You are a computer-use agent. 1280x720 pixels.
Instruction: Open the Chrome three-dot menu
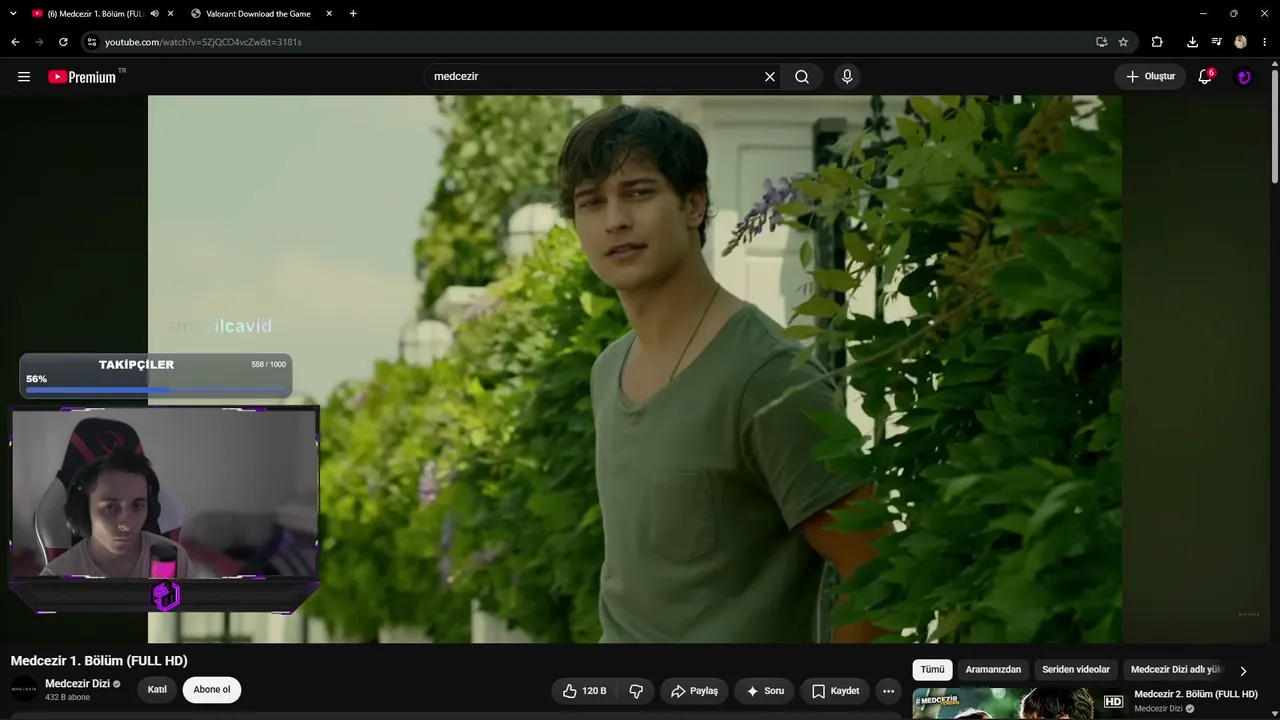(x=1265, y=42)
